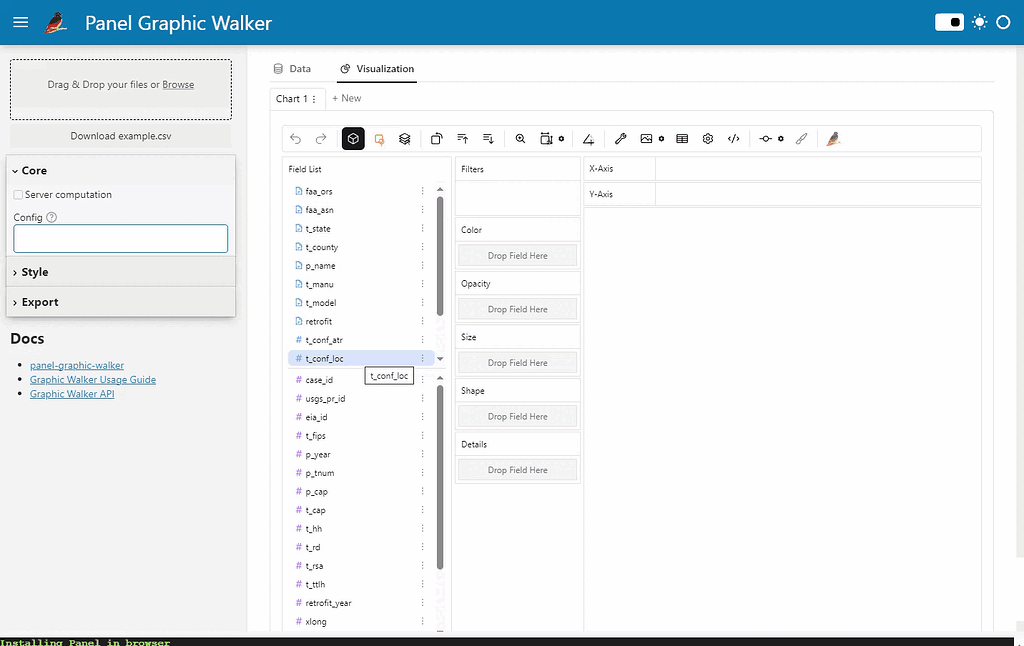Click the sort descending icon
The width and height of the screenshot is (1024, 646).
[x=488, y=139]
